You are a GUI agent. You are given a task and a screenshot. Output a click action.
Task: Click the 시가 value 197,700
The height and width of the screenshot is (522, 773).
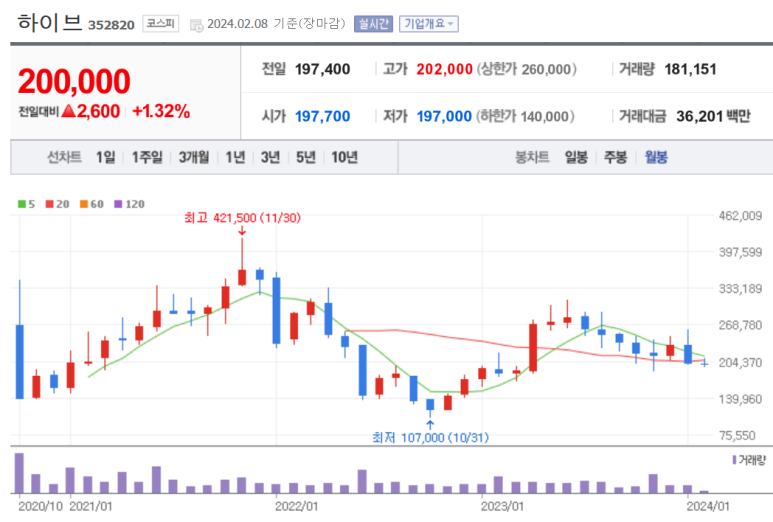coord(322,117)
